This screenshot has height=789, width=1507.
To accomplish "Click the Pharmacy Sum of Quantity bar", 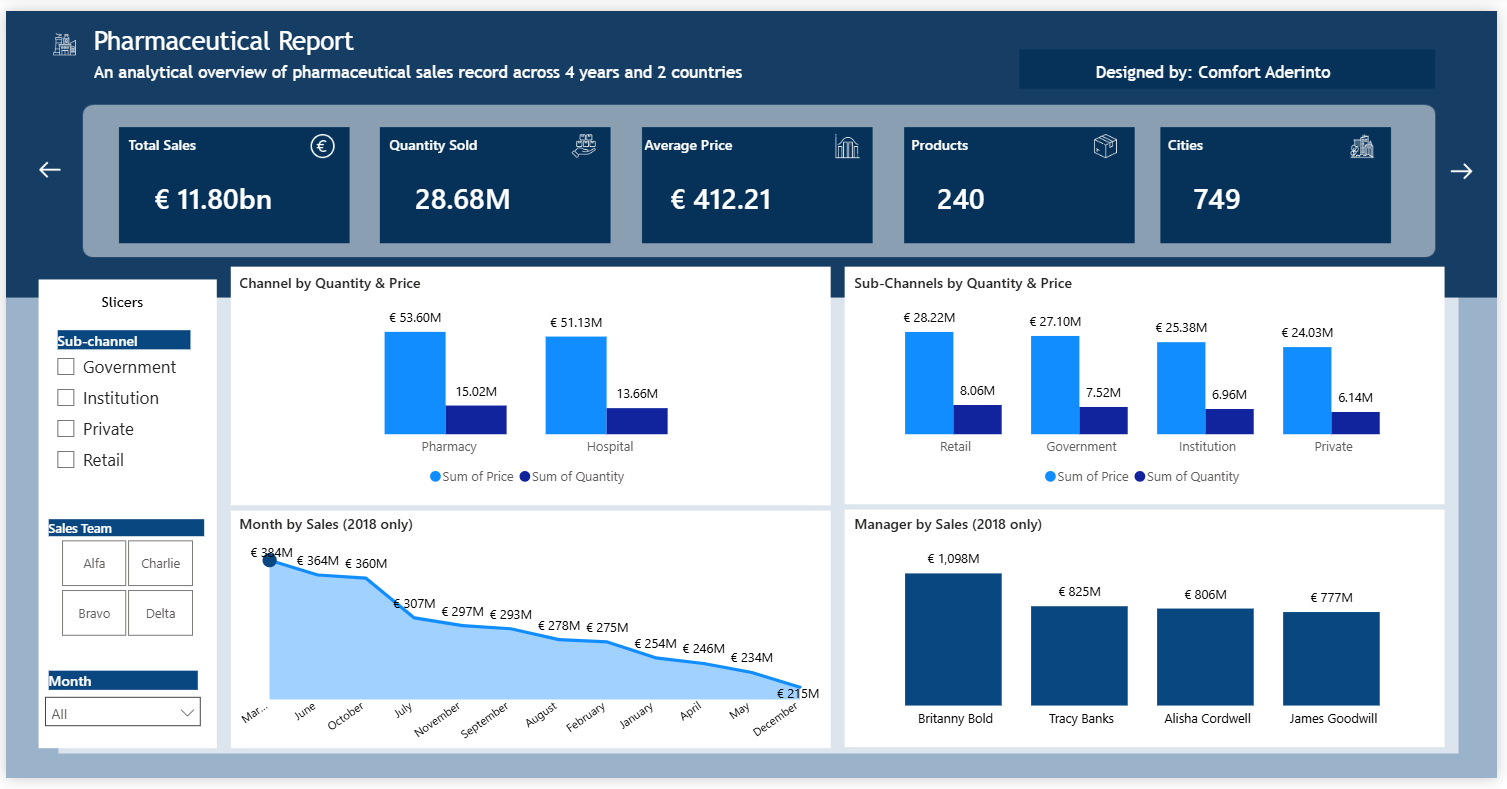I will click(x=476, y=420).
